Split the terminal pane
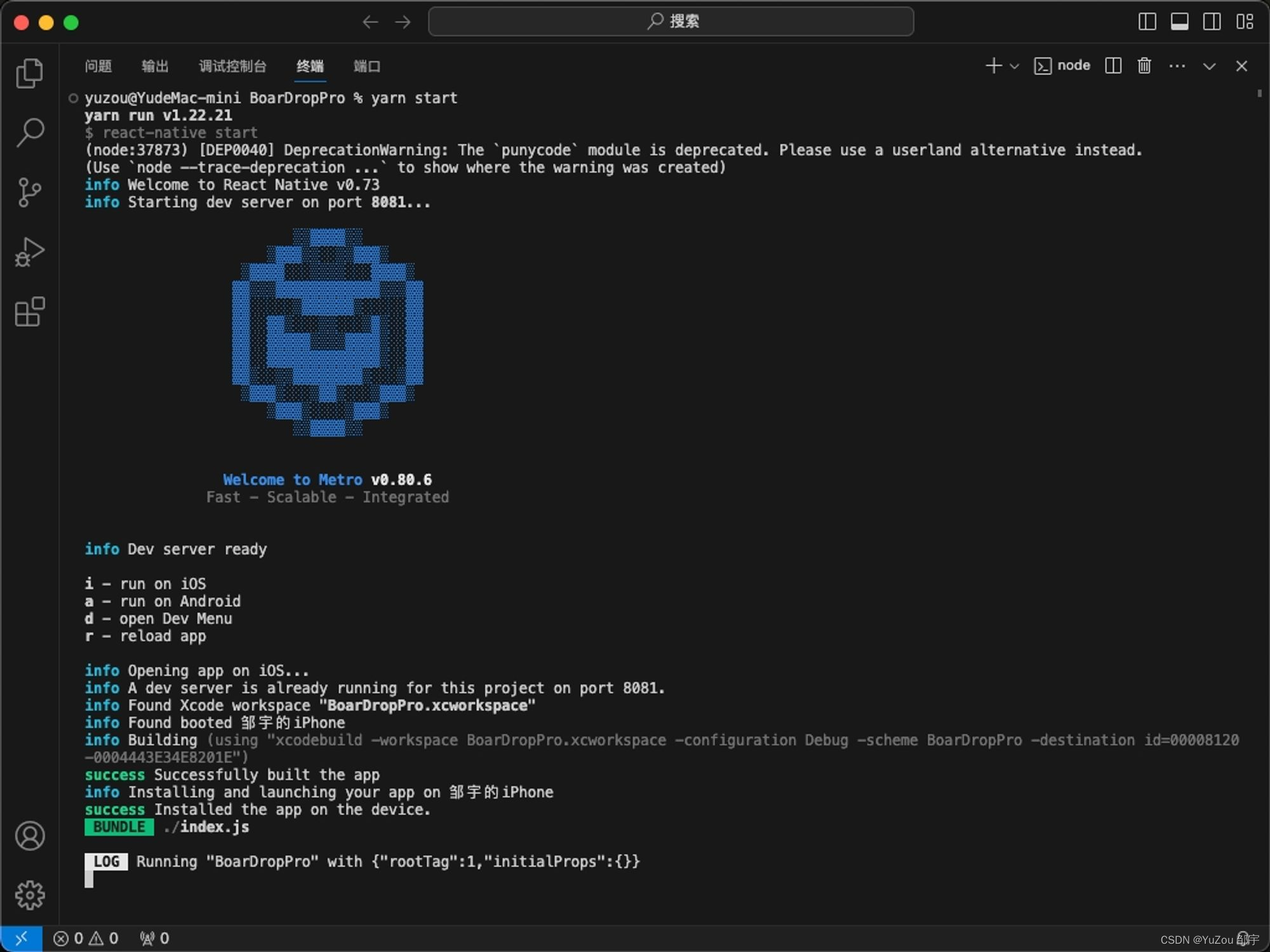 point(1113,66)
